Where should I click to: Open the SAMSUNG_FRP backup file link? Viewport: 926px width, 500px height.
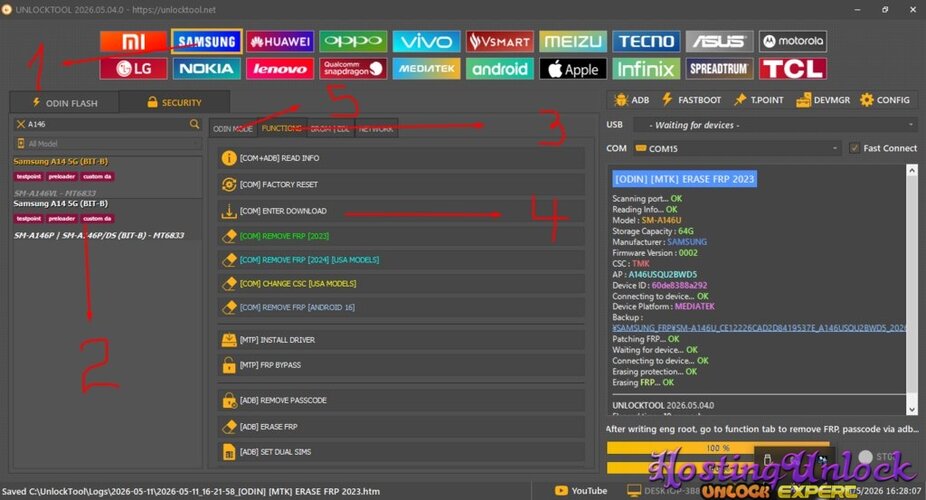pyautogui.click(x=759, y=328)
